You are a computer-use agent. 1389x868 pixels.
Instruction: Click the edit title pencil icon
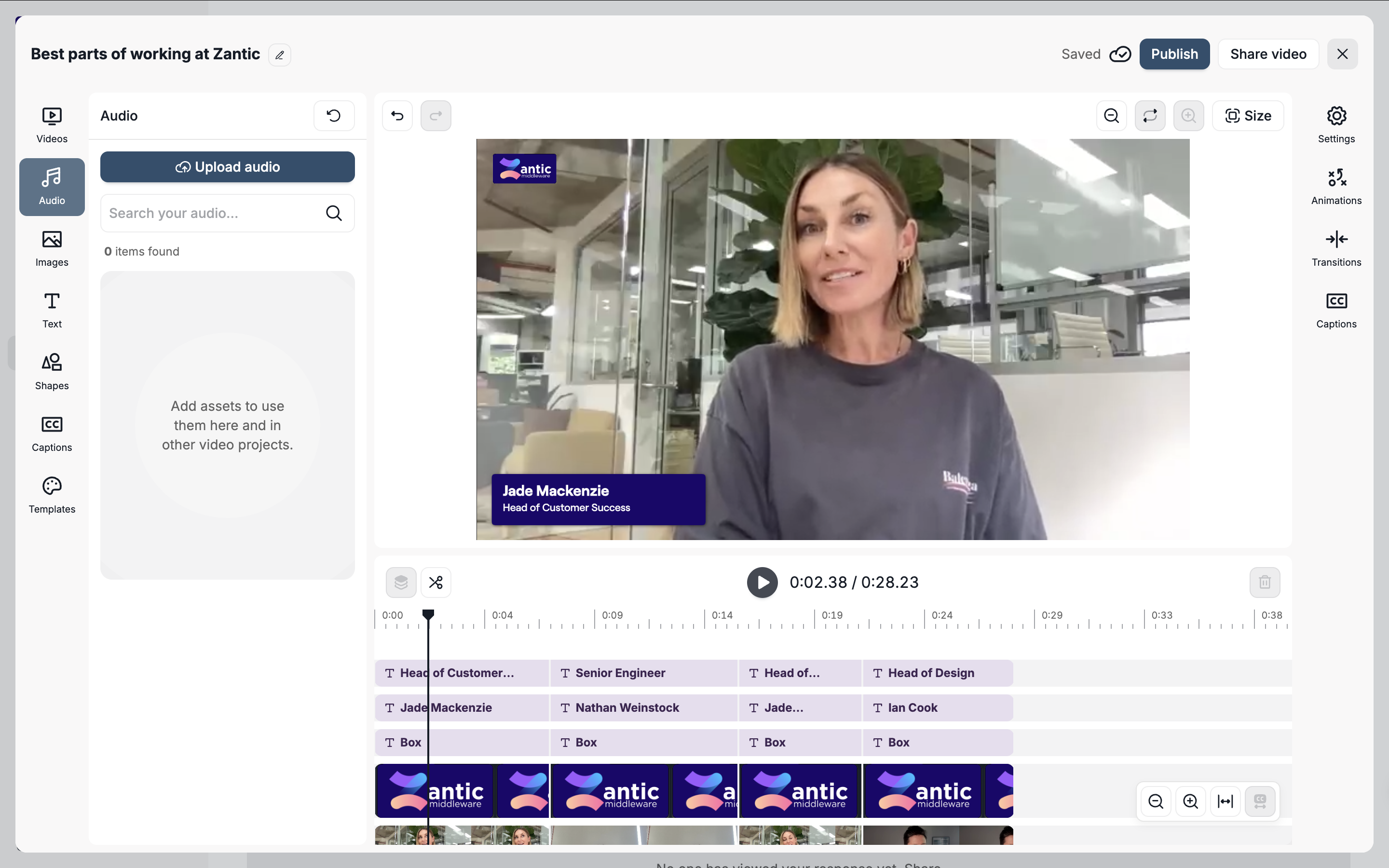click(x=280, y=55)
